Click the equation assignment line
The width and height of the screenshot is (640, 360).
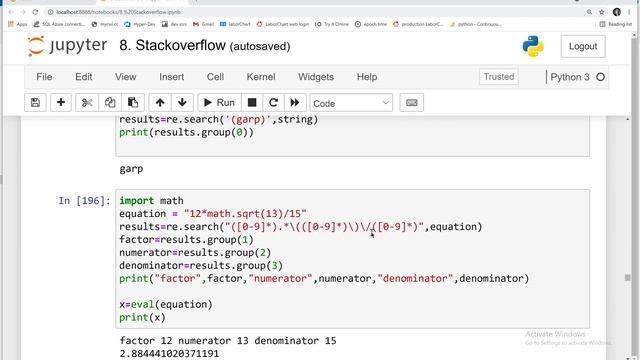click(213, 213)
